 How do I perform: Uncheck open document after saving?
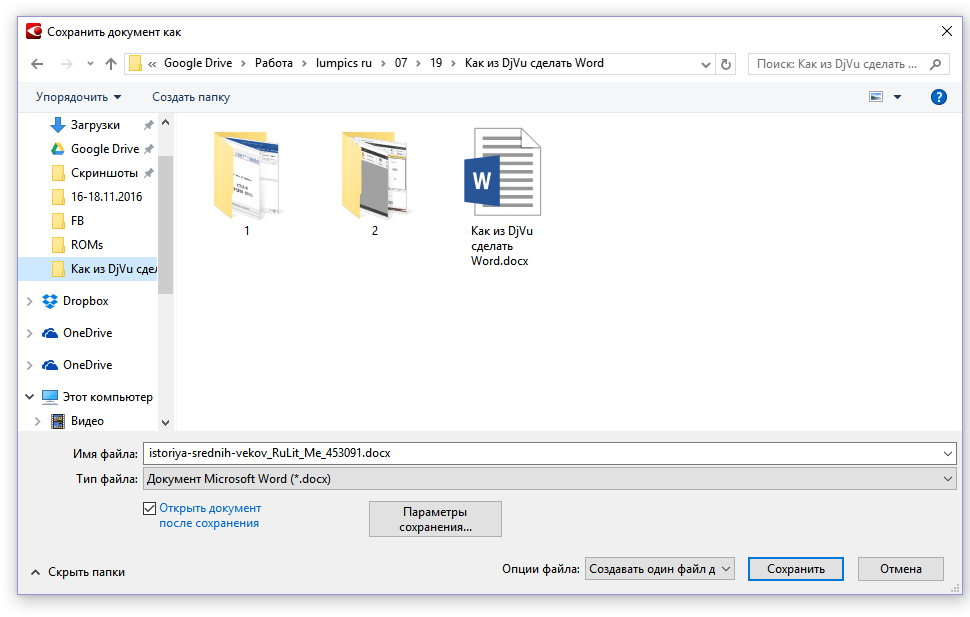[150, 509]
